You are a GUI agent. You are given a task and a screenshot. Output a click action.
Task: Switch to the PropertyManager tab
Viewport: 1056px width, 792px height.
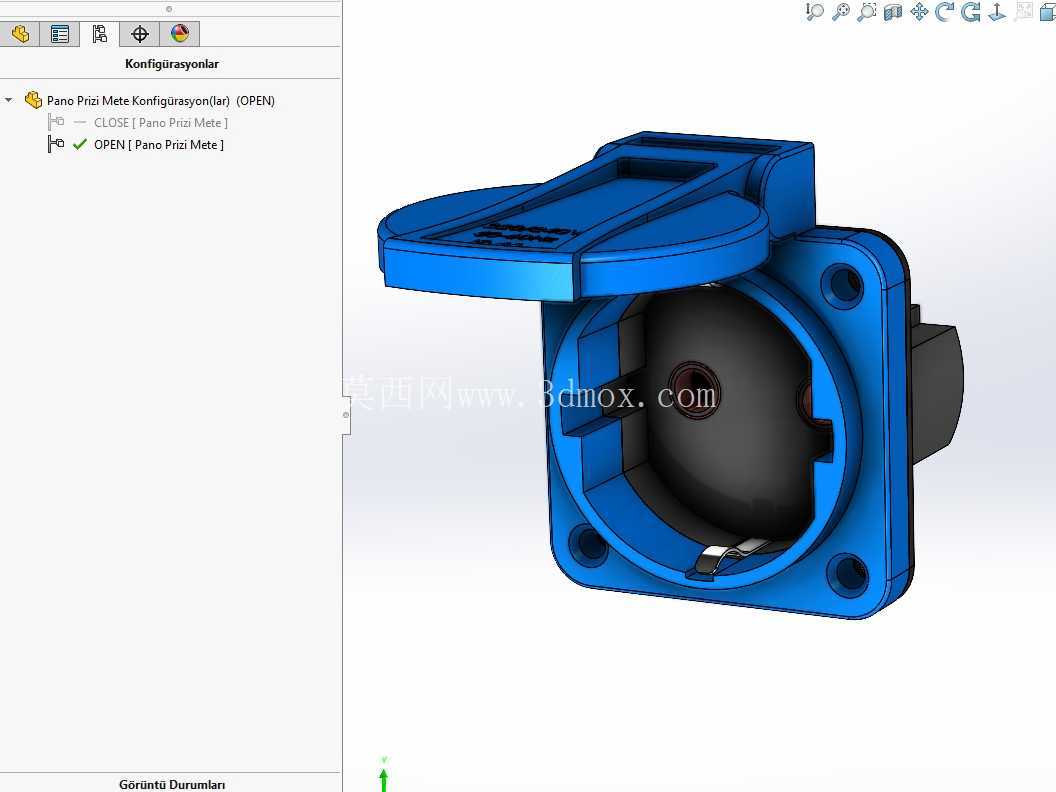(x=60, y=34)
